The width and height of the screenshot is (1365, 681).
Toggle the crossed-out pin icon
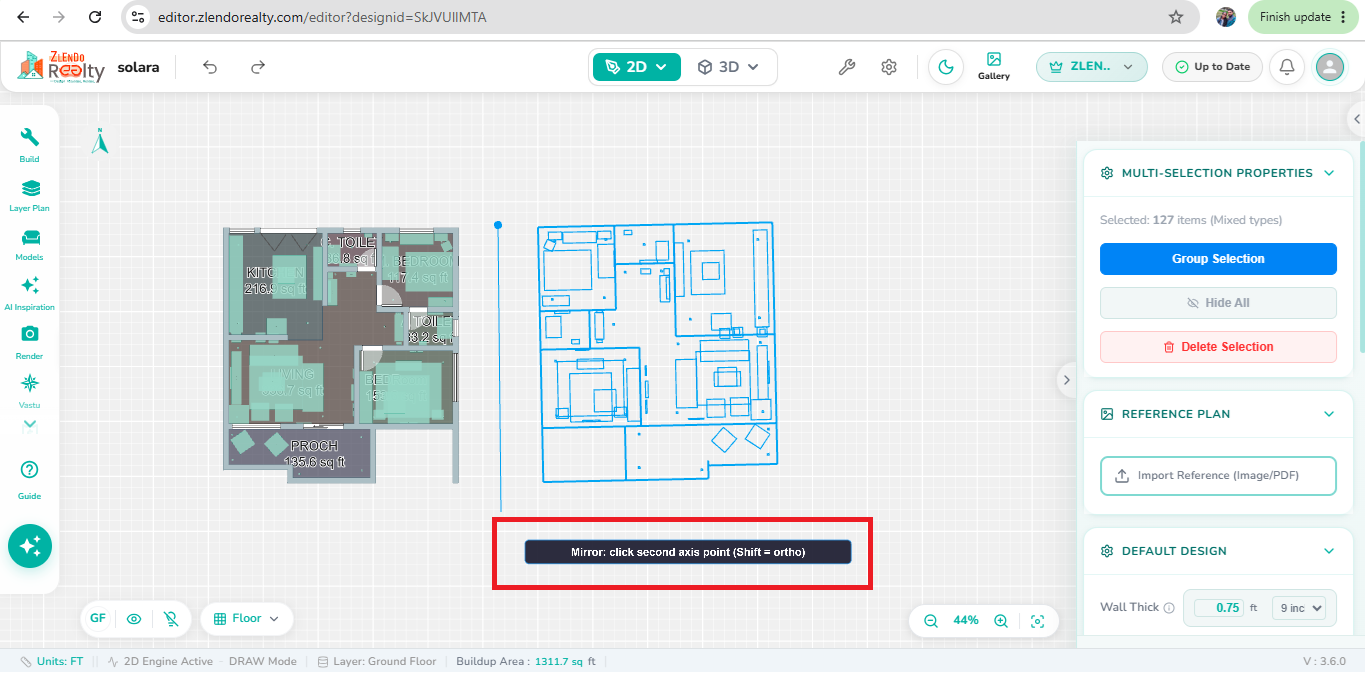171,619
